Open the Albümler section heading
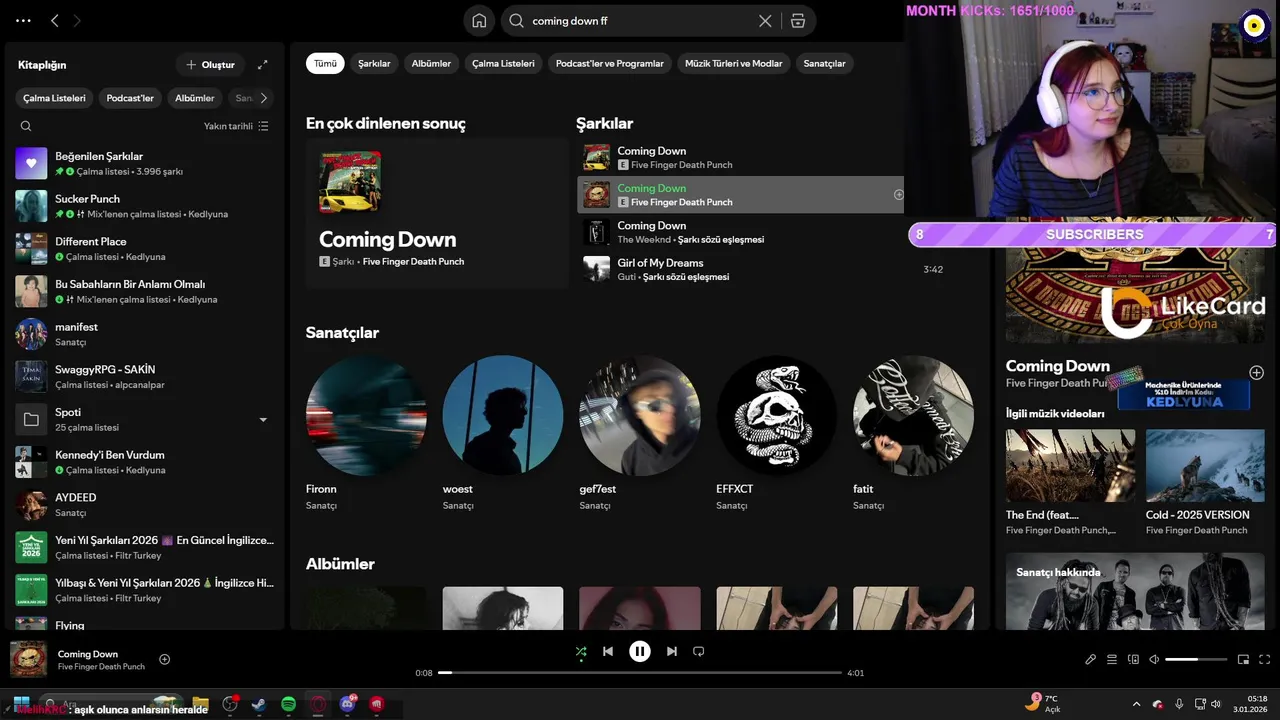The width and height of the screenshot is (1280, 720). [340, 564]
